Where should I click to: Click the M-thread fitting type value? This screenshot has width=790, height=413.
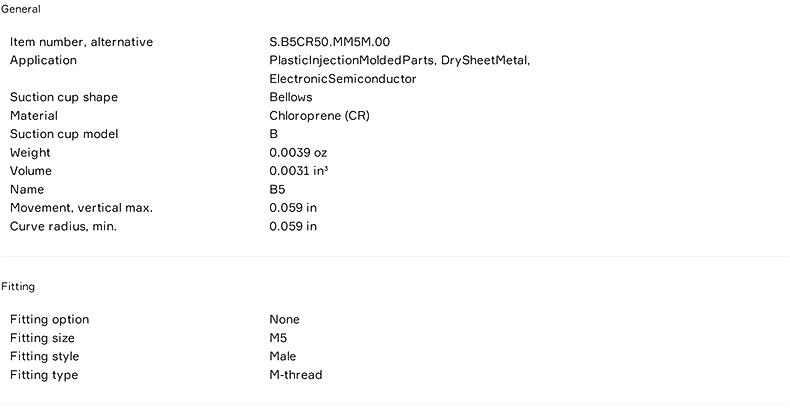pos(296,375)
